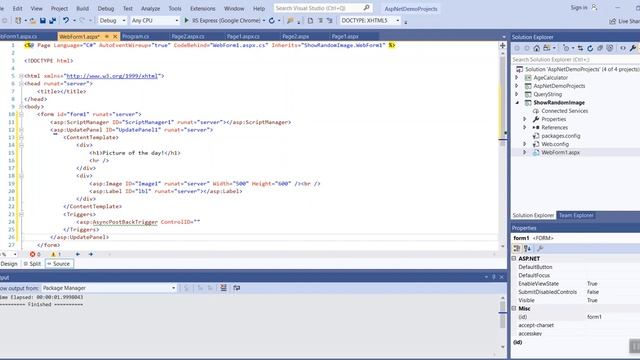Screen dimensions: 640x360
Task: Click the red error count icon
Action: click(x=32, y=254)
